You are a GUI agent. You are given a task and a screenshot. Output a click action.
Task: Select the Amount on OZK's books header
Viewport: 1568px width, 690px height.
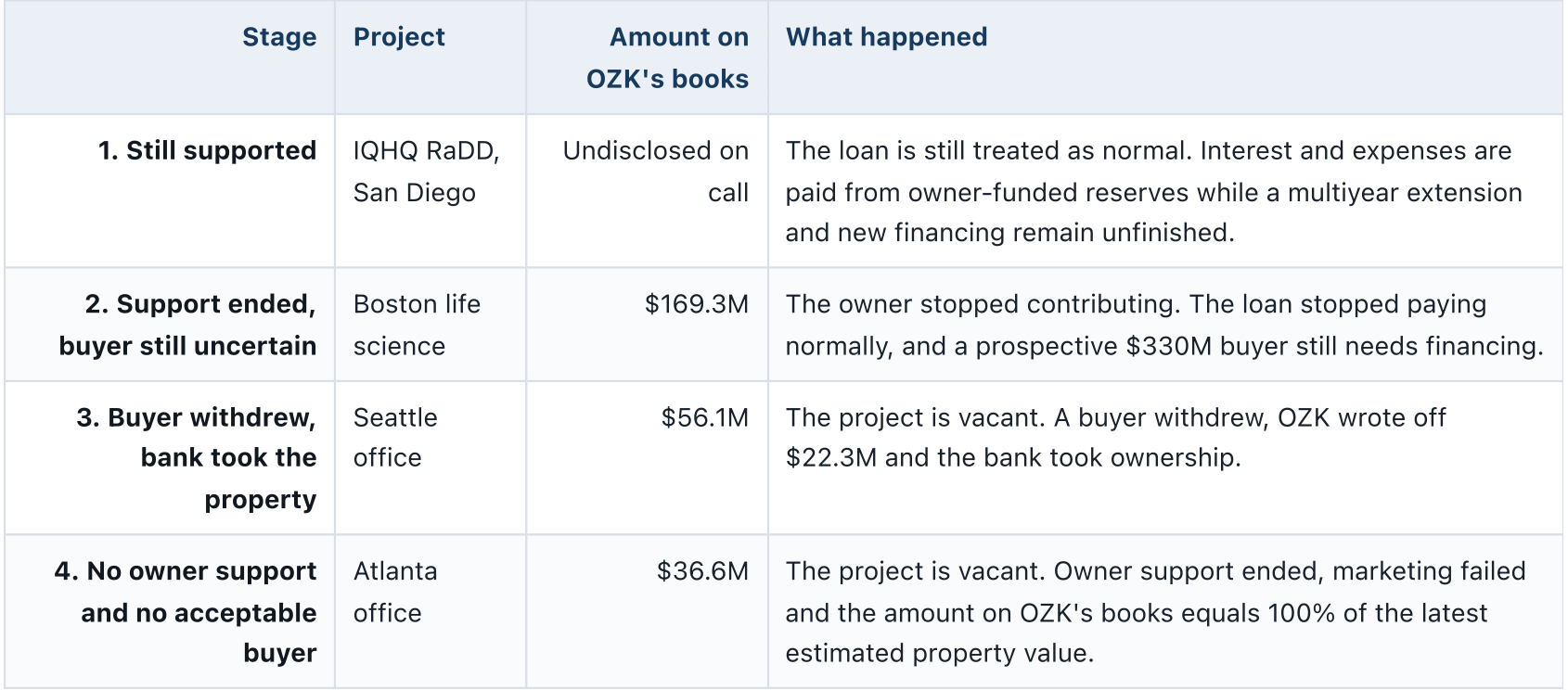coord(667,57)
